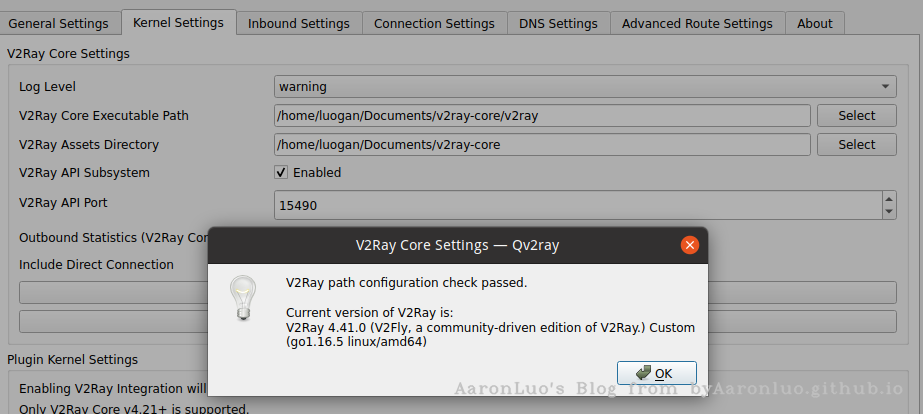Screen dimensions: 923x414
Task: Open the DNS Settings tab
Action: pyautogui.click(x=558, y=23)
